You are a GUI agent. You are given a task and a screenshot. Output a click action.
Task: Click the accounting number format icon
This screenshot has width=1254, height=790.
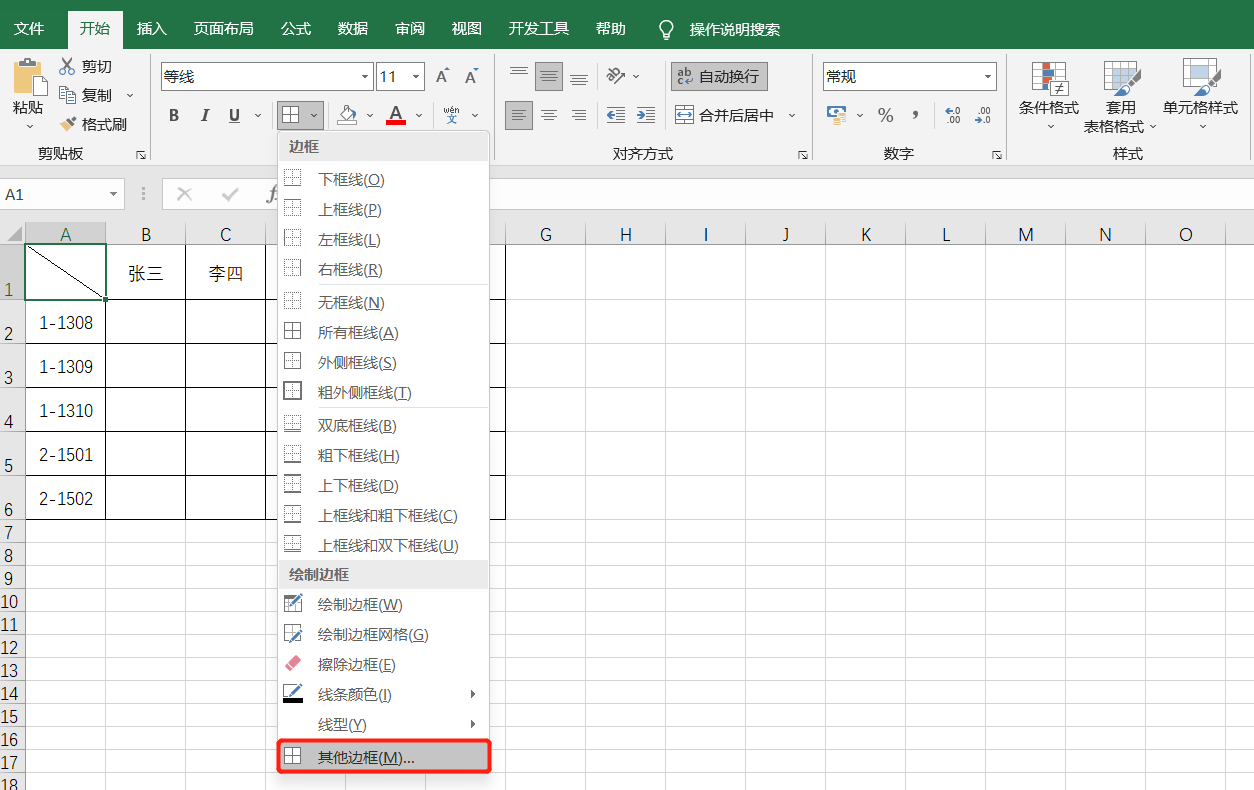[837, 115]
